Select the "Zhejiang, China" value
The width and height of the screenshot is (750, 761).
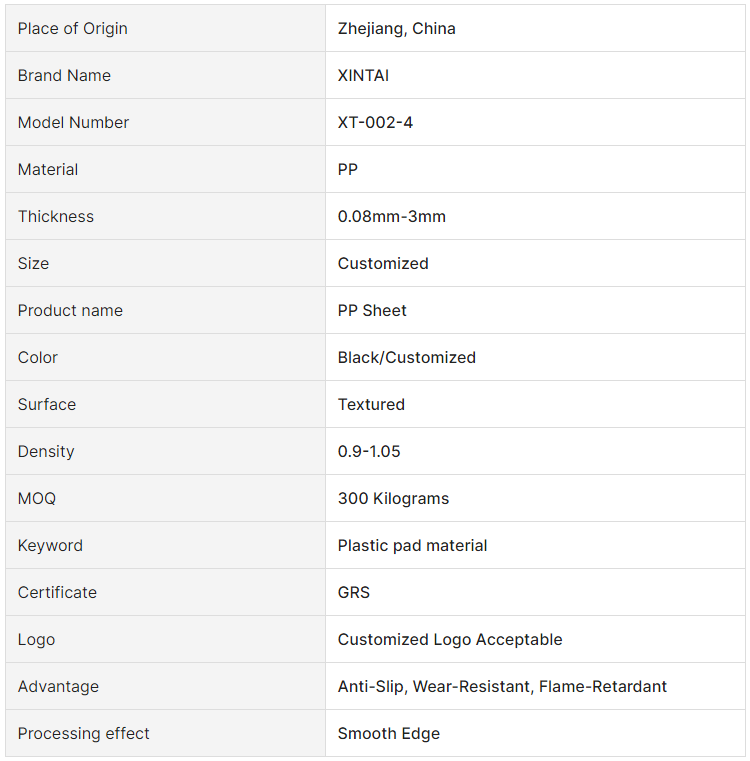[x=396, y=28]
